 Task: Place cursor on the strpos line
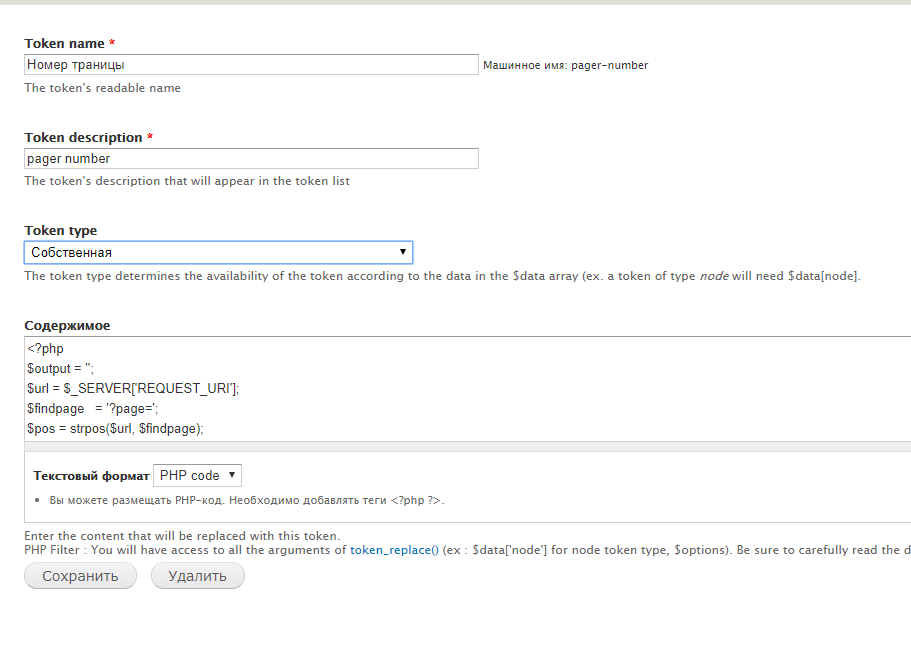[x=115, y=428]
